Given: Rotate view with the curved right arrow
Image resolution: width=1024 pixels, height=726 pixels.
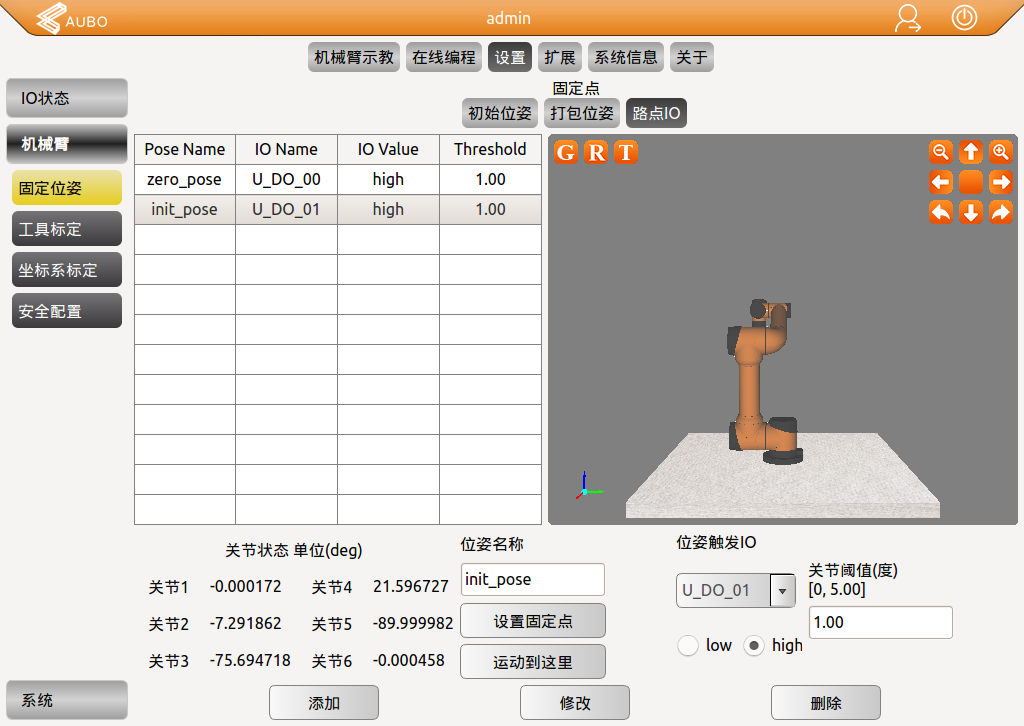Looking at the screenshot, I should pos(1001,212).
